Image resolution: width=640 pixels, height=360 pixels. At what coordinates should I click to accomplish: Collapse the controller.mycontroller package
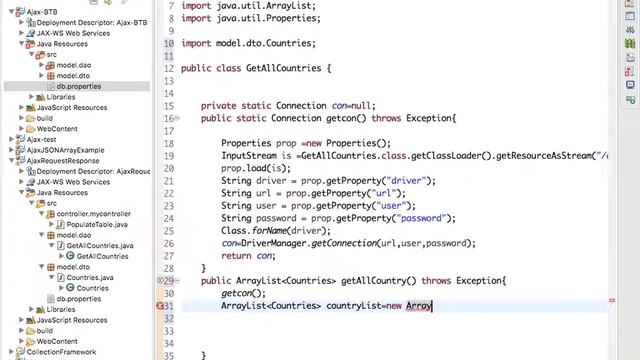(x=41, y=213)
